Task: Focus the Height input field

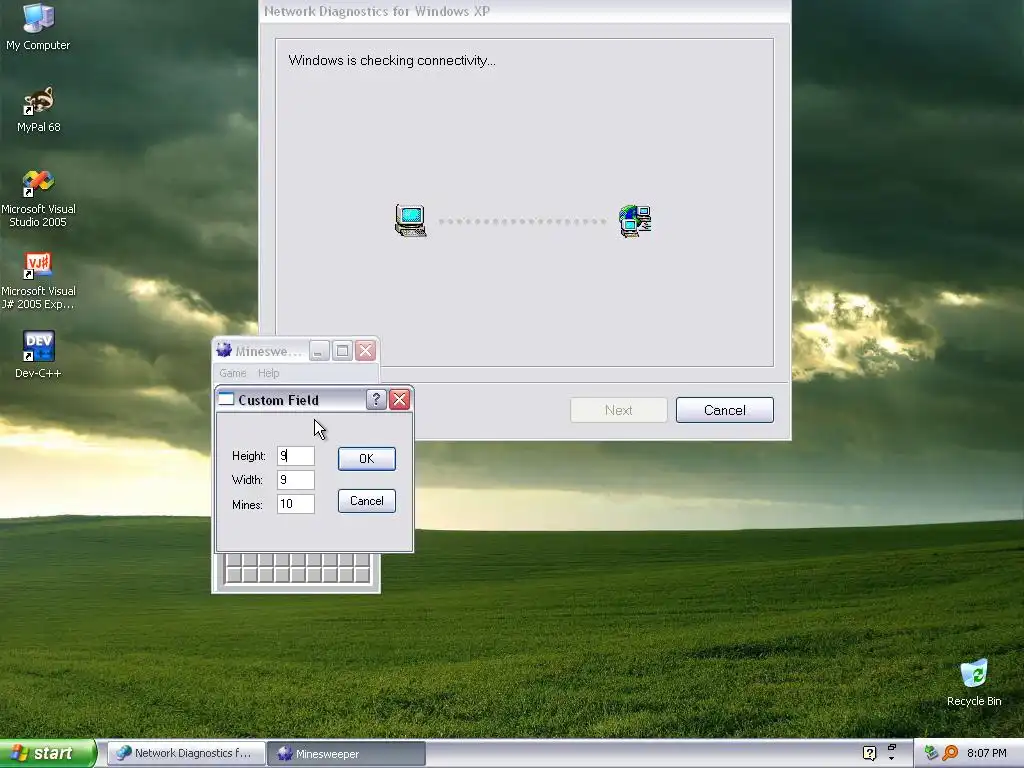Action: (296, 456)
